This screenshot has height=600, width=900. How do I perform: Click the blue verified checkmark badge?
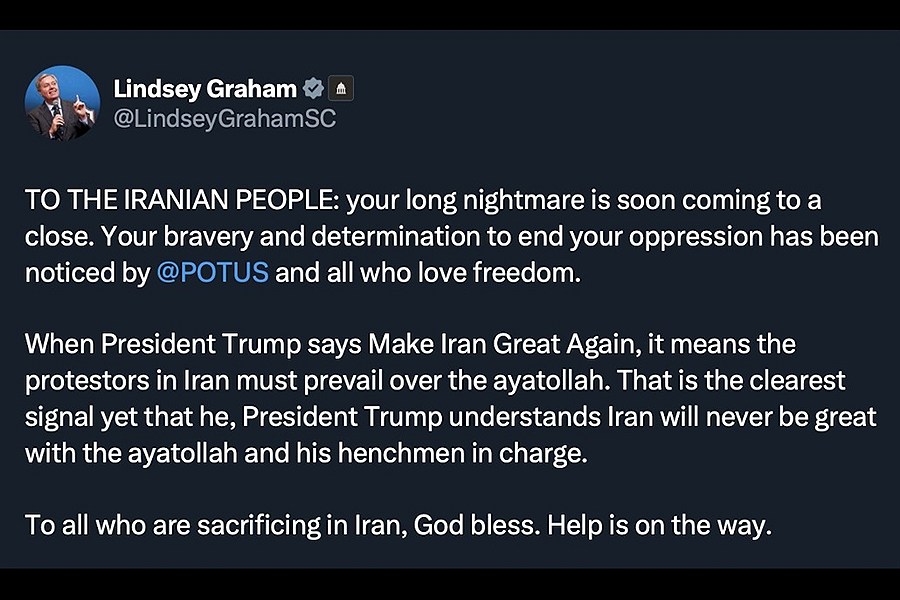(x=313, y=89)
